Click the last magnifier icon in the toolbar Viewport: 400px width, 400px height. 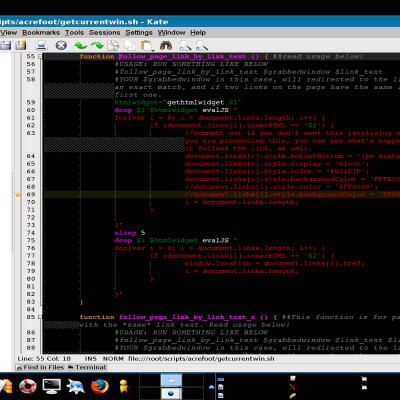pyautogui.click(x=202, y=45)
